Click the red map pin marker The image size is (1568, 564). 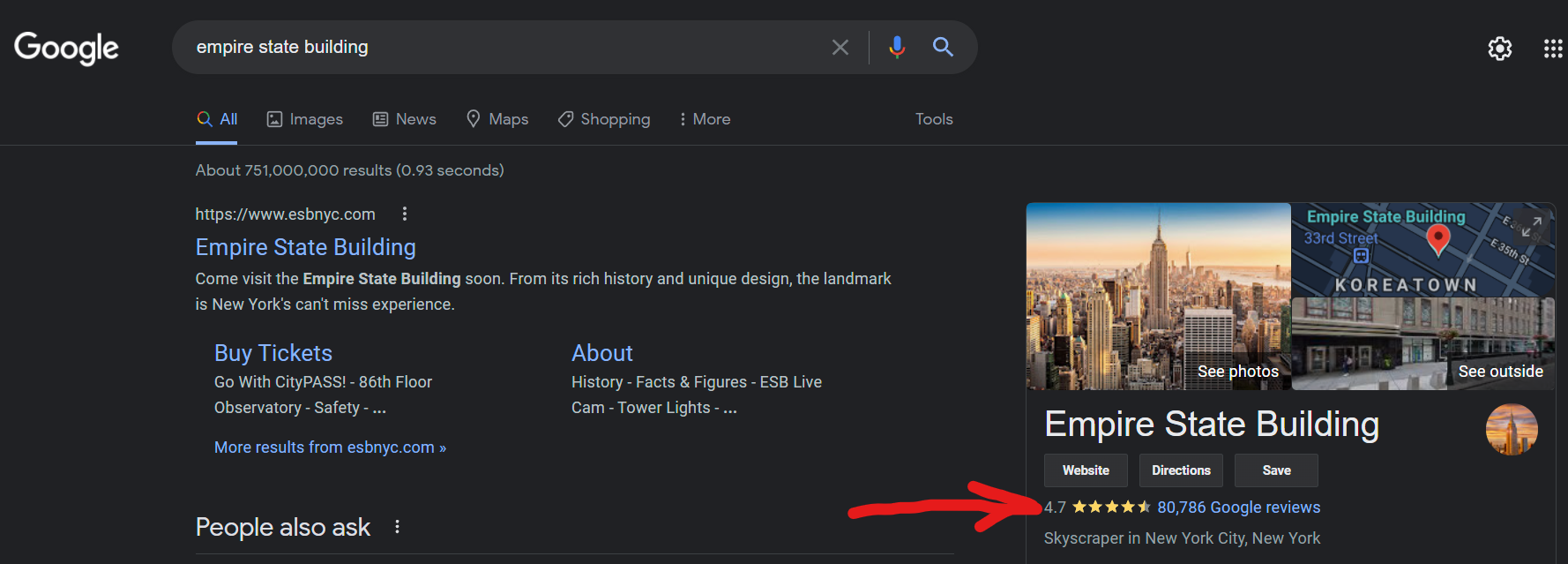click(1437, 238)
